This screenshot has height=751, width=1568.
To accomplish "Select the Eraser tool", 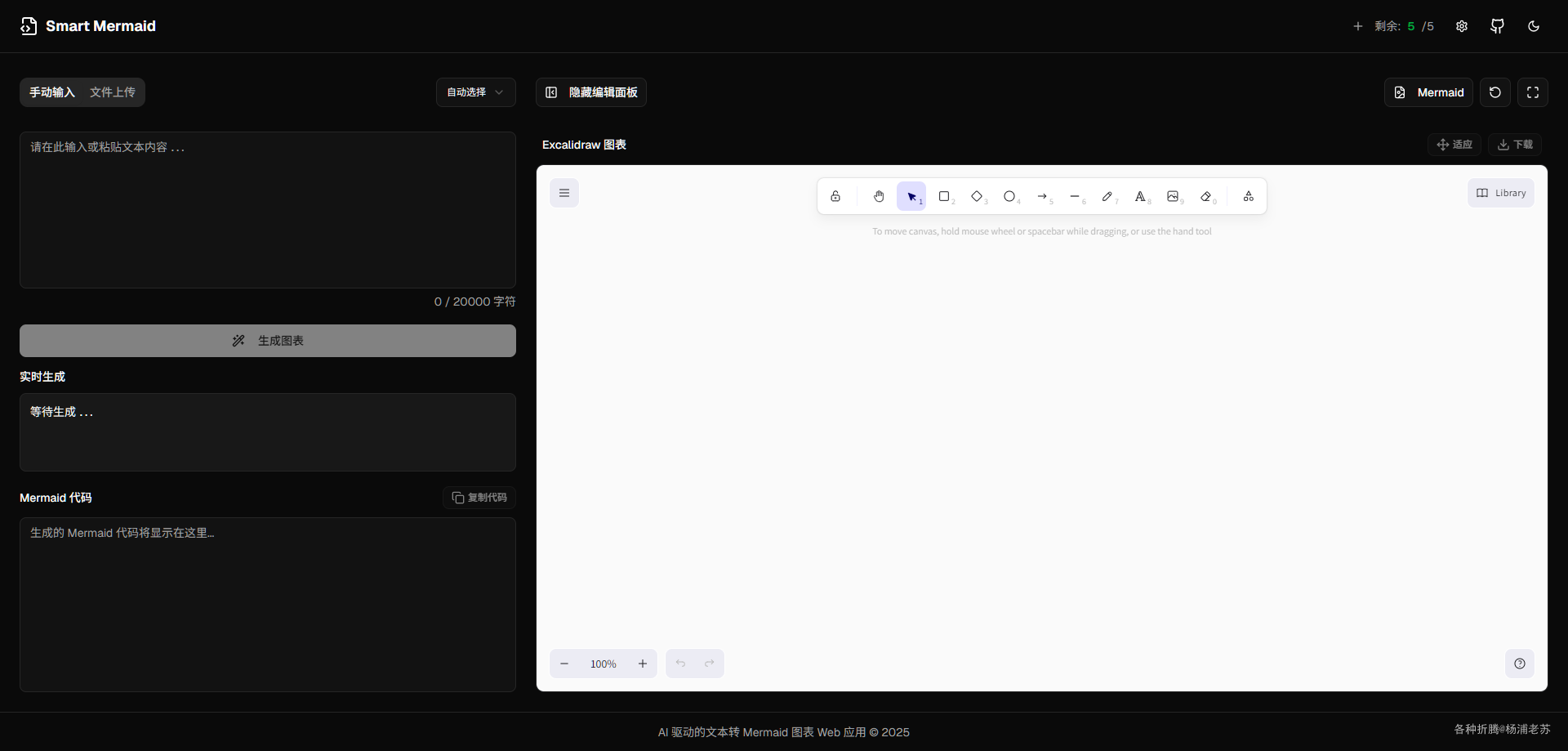I will pos(1205,196).
